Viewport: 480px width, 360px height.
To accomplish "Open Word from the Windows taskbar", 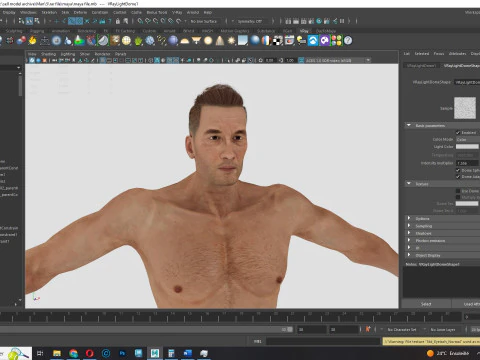I will click(187, 353).
